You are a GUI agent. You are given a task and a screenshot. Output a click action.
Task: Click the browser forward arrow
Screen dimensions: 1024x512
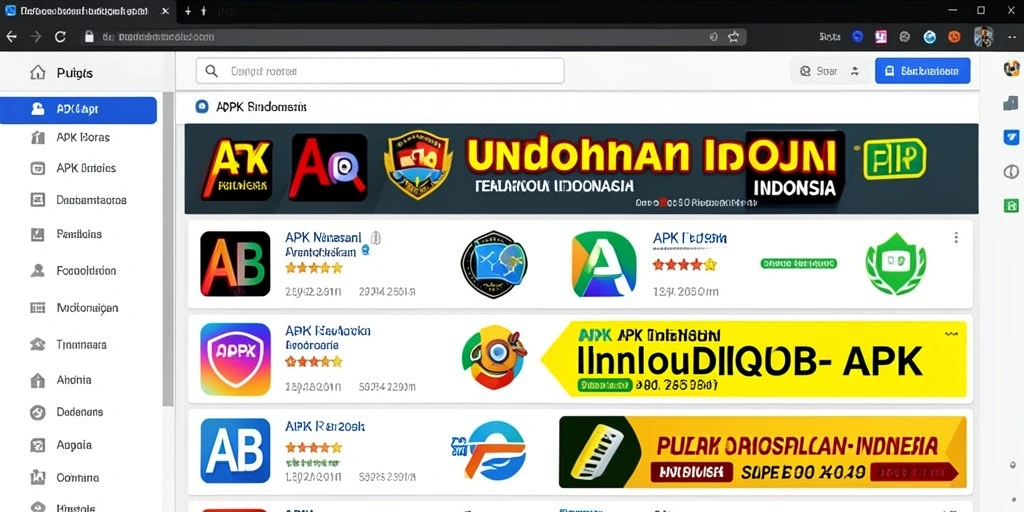pyautogui.click(x=36, y=37)
